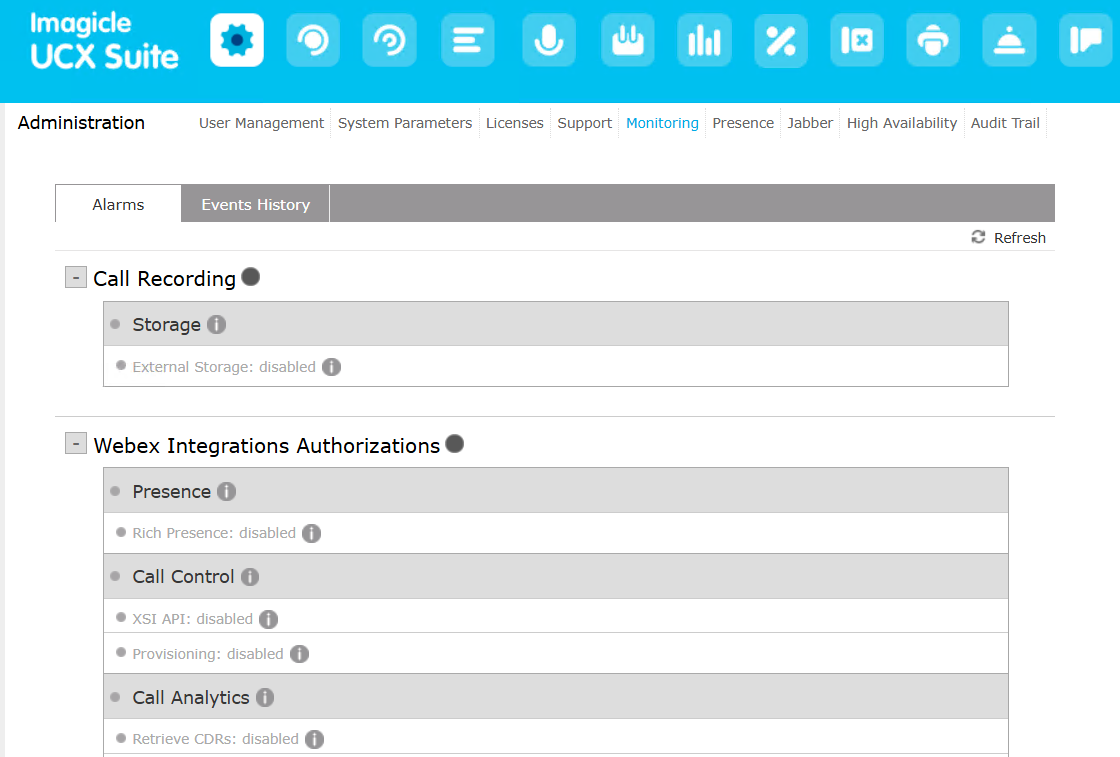This screenshot has height=757, width=1120.
Task: Click the Imagicle UCX Suite logo
Action: [104, 41]
